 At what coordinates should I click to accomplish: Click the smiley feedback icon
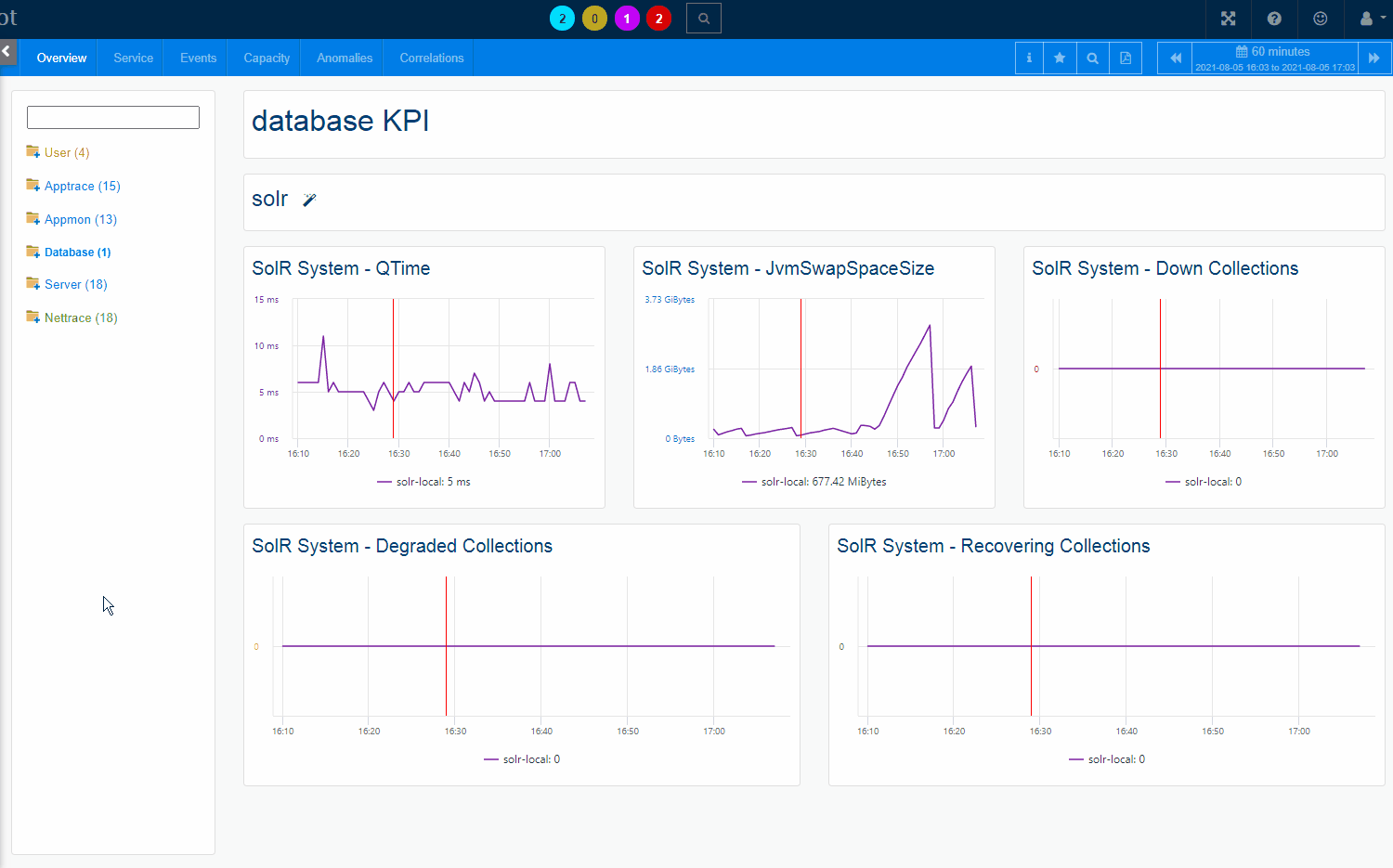[1320, 19]
